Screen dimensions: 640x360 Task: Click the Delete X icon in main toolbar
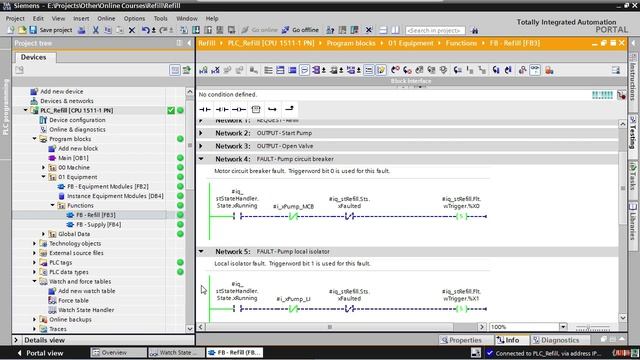[131, 30]
